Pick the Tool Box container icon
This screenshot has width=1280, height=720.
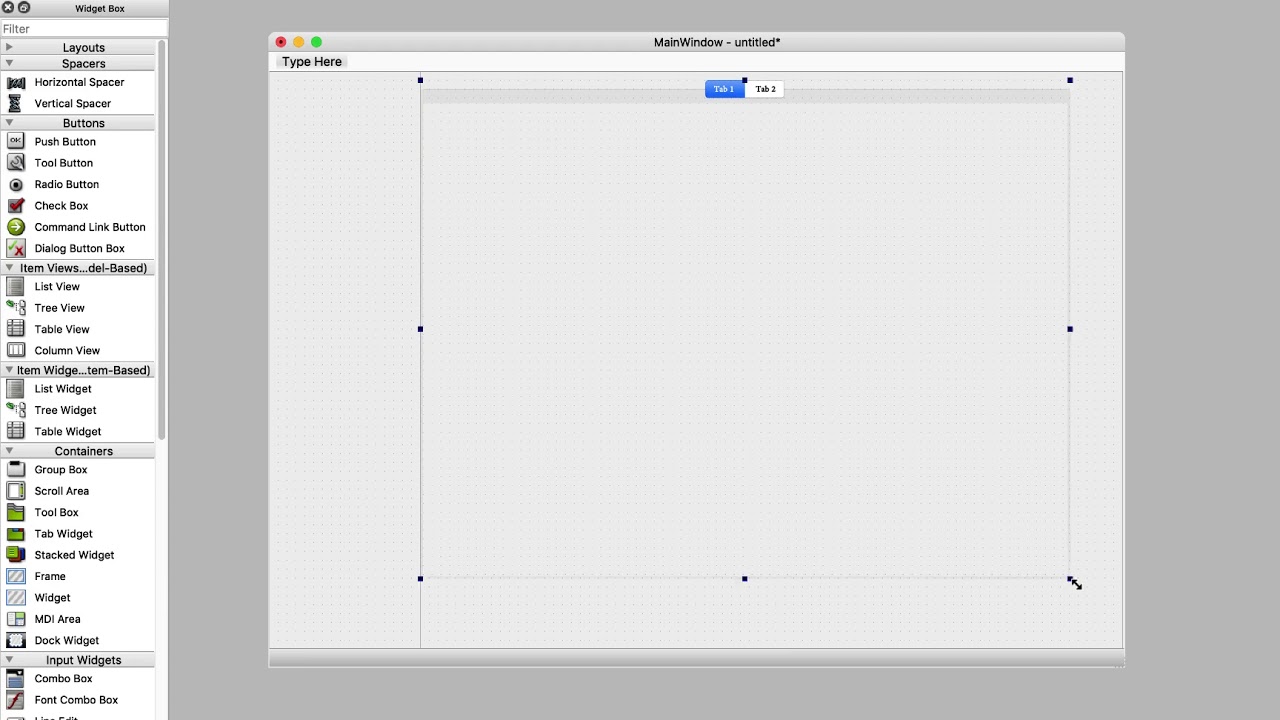[16, 512]
